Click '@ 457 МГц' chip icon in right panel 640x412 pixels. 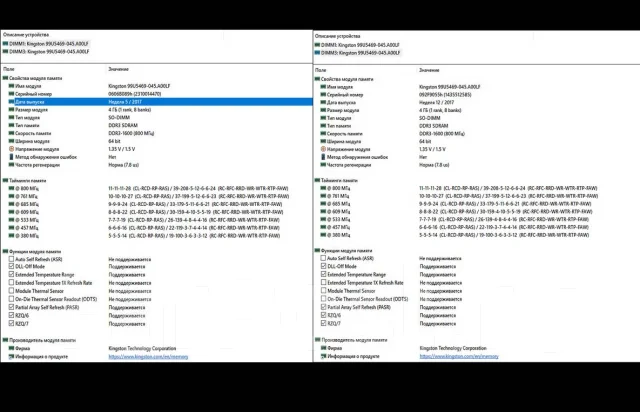tap(323, 227)
